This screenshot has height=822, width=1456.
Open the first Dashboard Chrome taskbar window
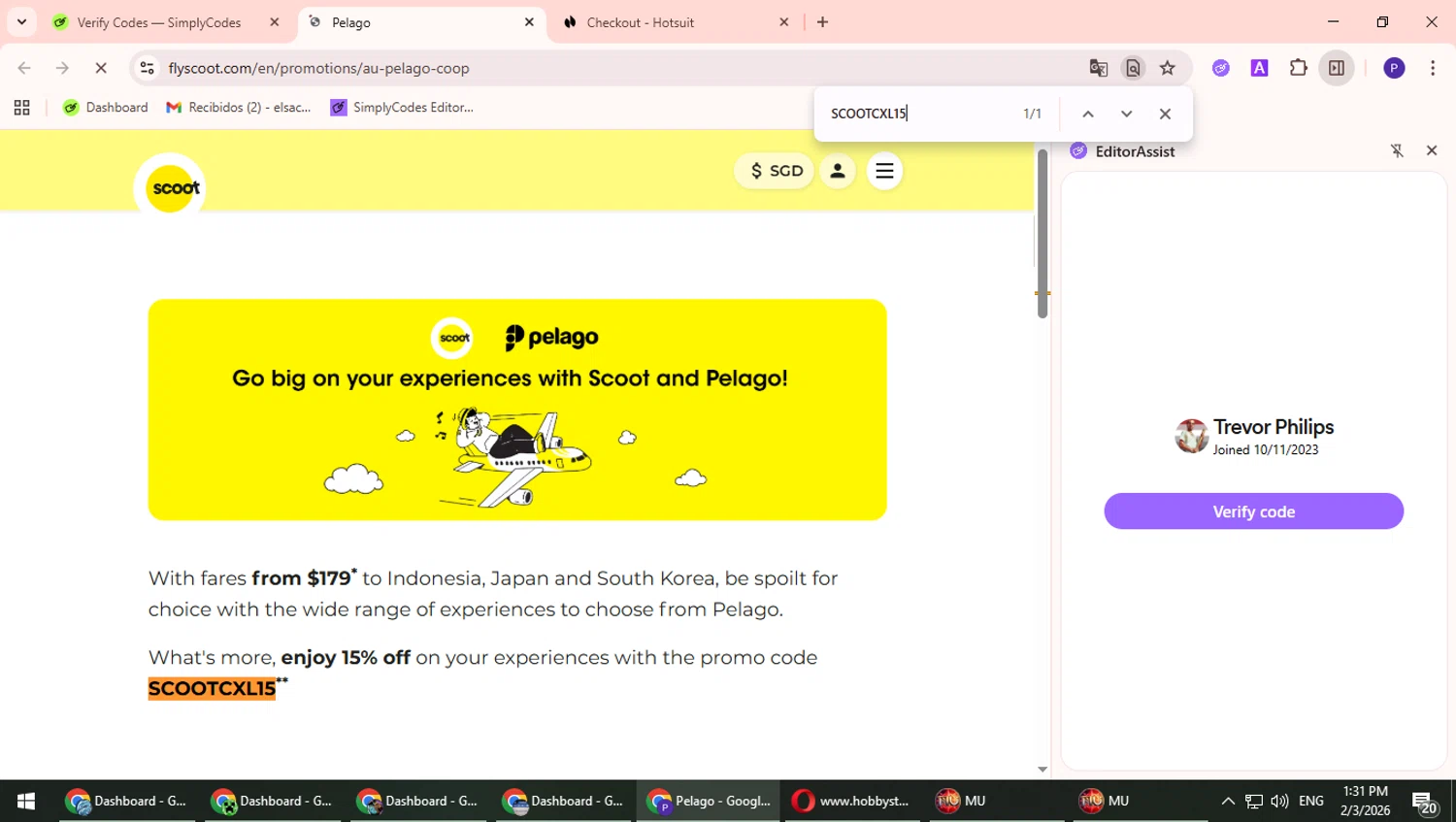click(x=126, y=801)
